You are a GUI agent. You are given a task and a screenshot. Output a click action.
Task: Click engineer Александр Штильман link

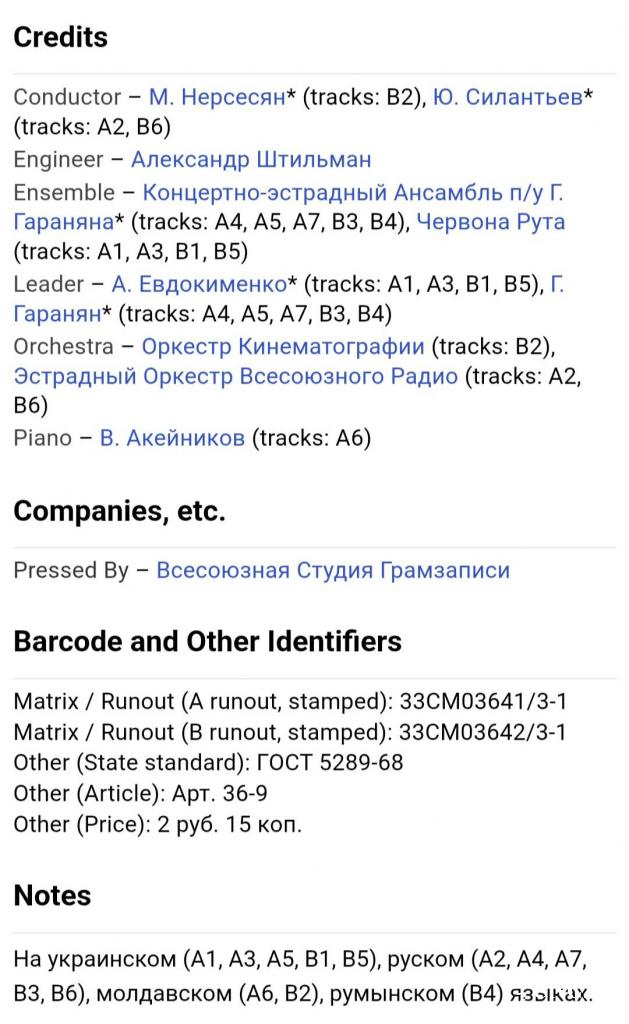251,159
